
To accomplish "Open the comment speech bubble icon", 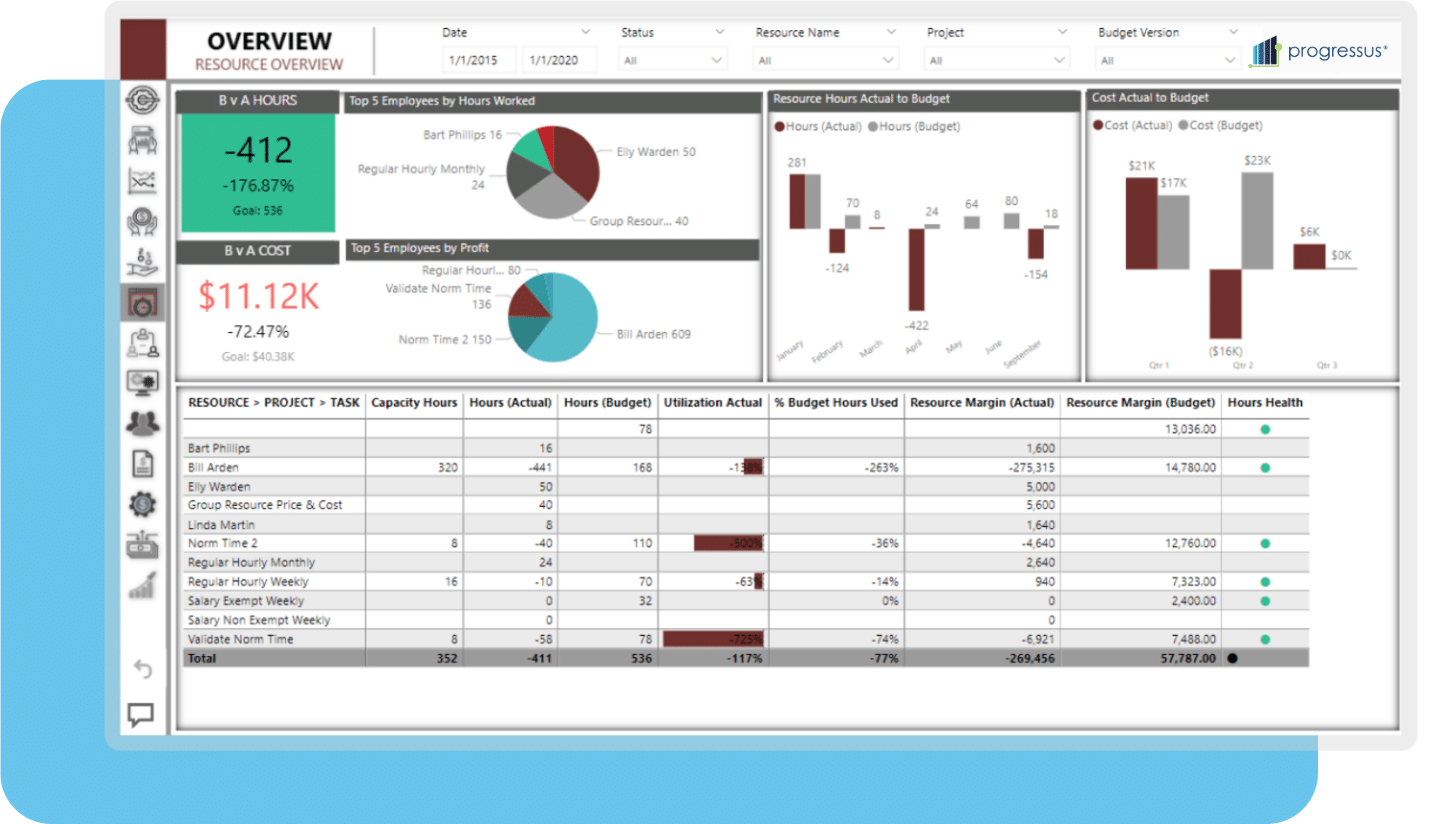I will point(141,715).
